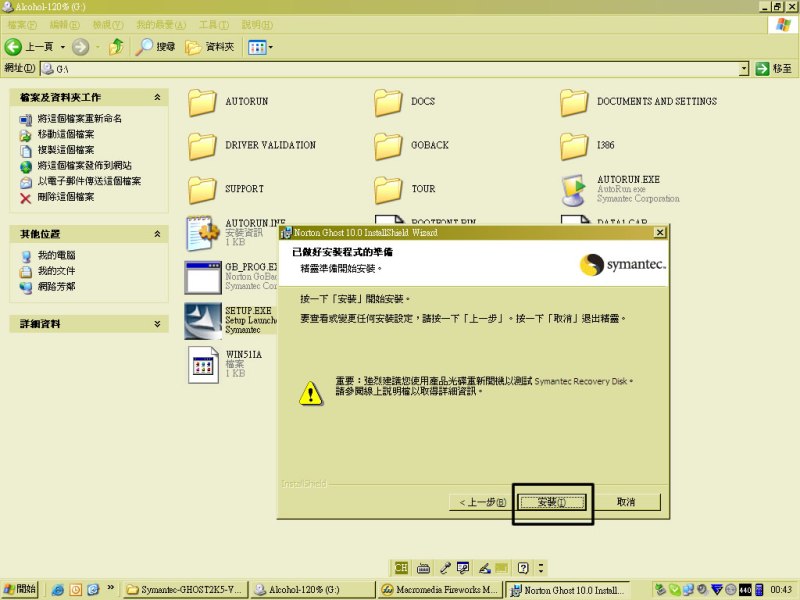
Task: Click 取消 to cancel the wizard
Action: pyautogui.click(x=626, y=502)
